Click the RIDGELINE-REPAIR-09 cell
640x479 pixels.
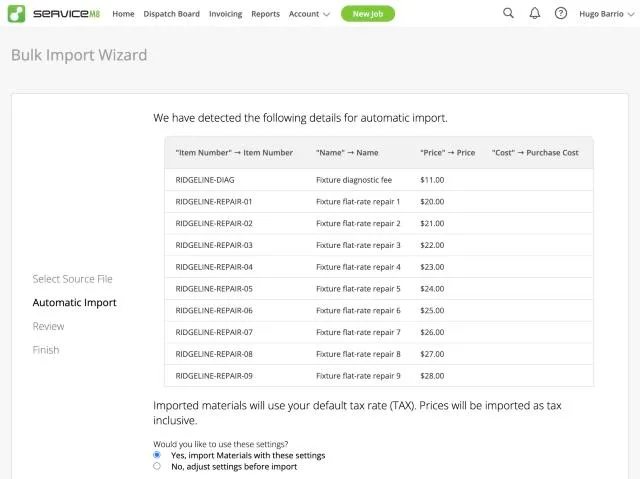[x=214, y=376]
